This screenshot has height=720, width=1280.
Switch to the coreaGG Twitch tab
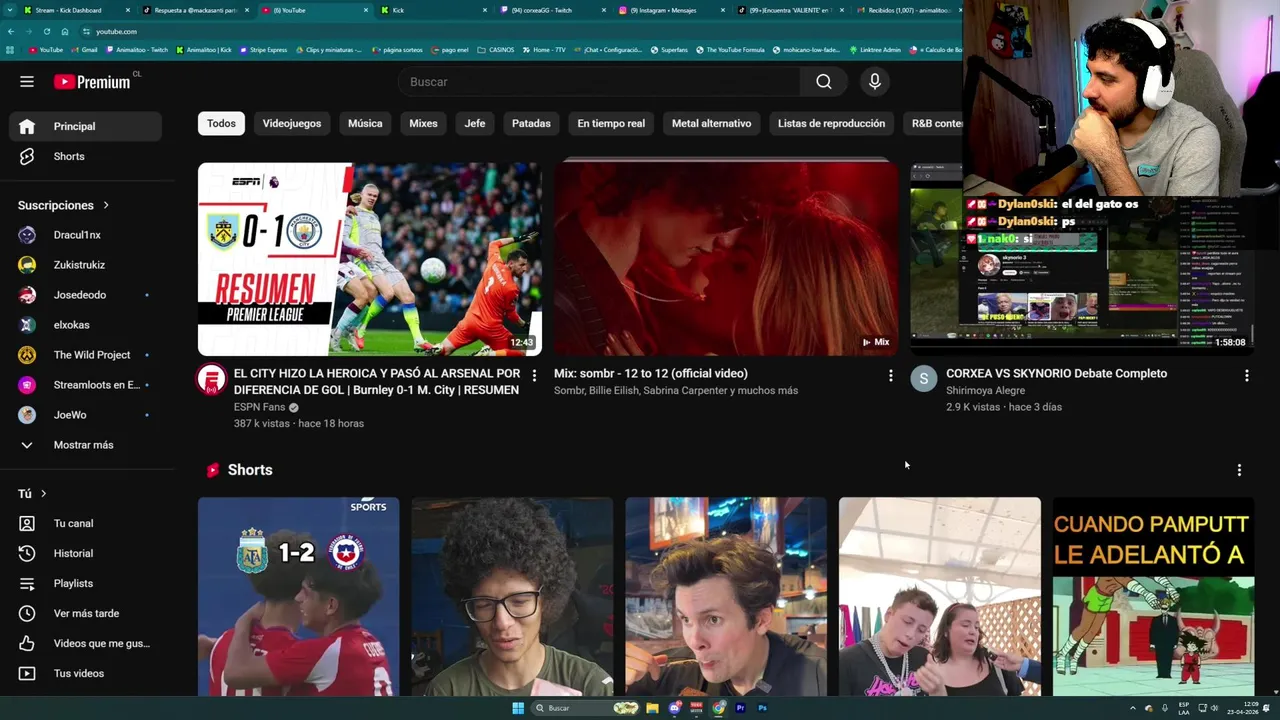[551, 10]
